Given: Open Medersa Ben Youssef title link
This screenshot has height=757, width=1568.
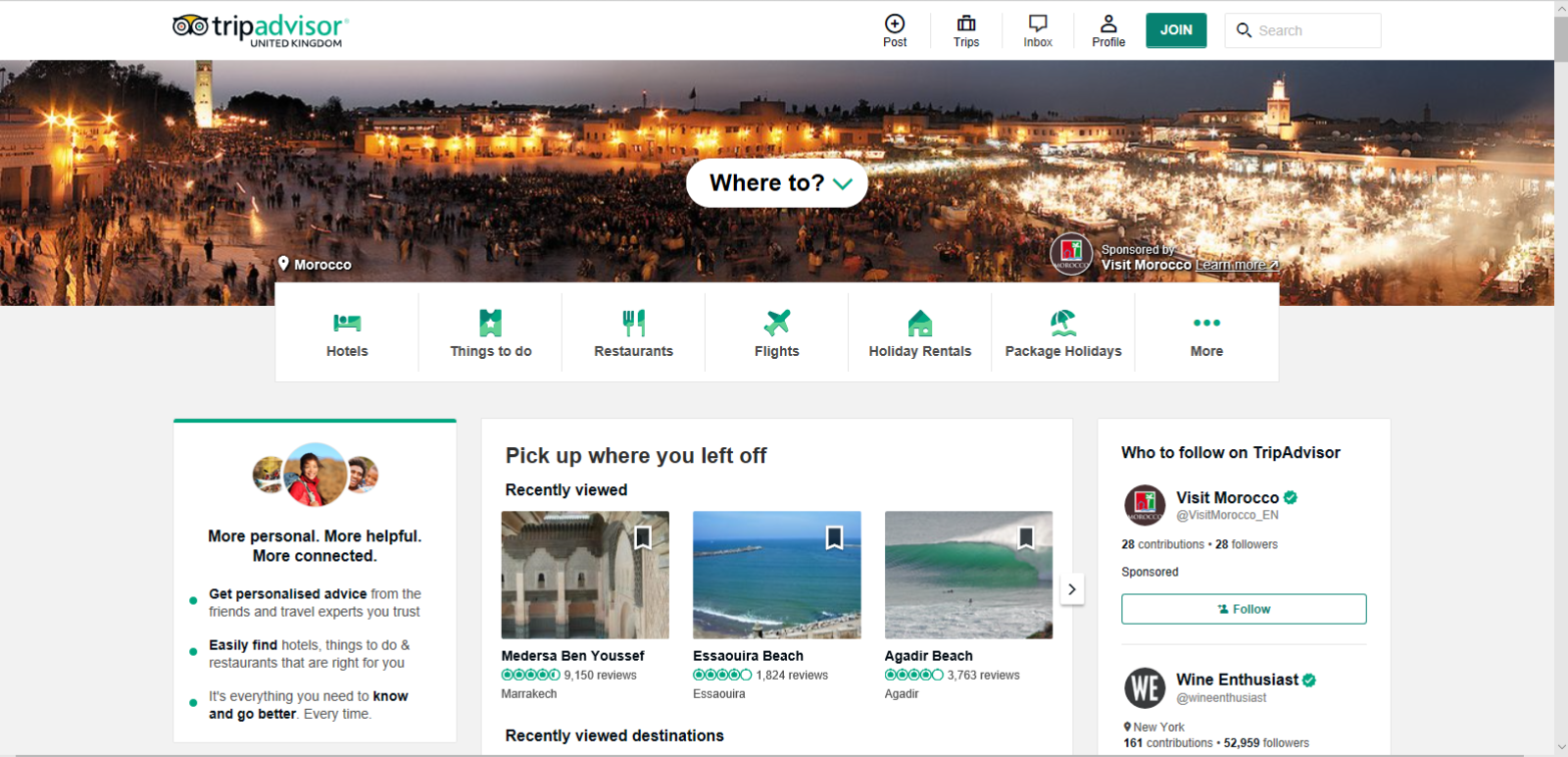Looking at the screenshot, I should pos(572,656).
